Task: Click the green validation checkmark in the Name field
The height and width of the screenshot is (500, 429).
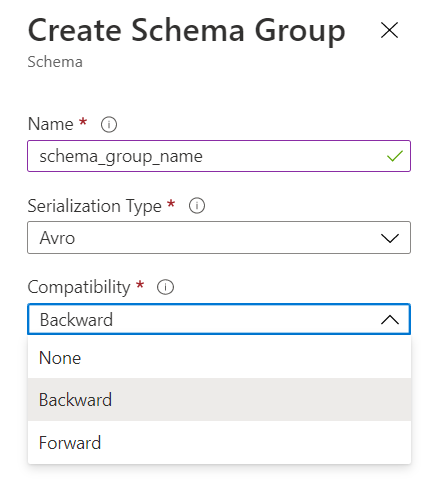Action: [395, 156]
